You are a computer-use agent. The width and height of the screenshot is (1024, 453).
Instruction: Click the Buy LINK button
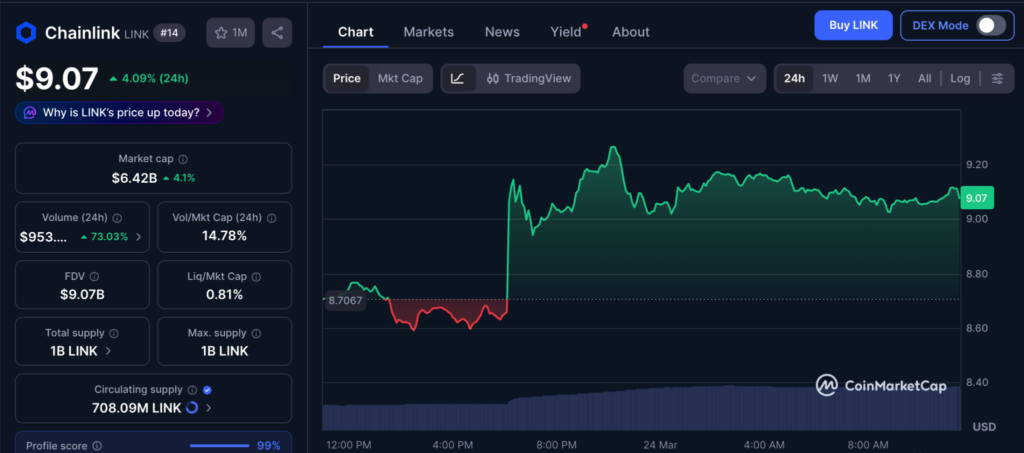(x=852, y=25)
